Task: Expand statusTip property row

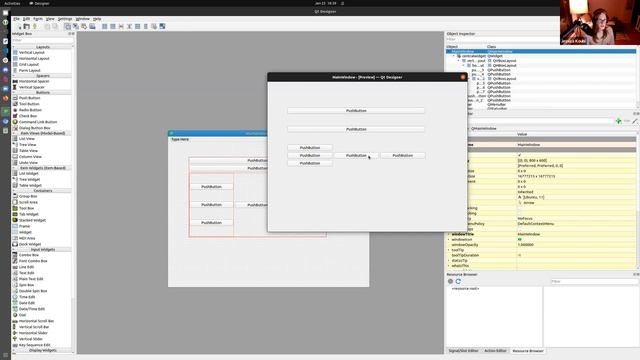Action: (449, 260)
